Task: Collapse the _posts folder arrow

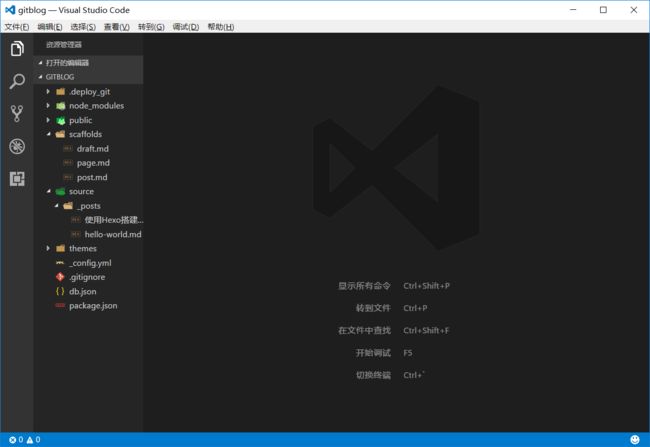Action: coord(56,205)
